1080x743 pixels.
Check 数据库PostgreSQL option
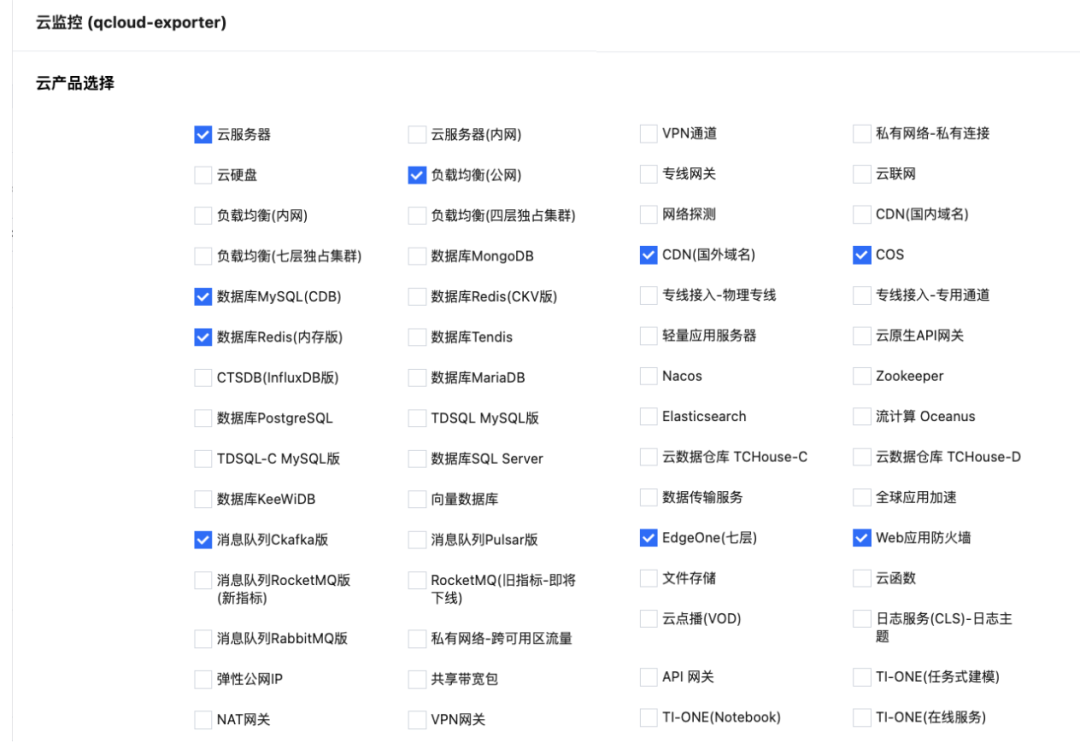[x=202, y=419]
